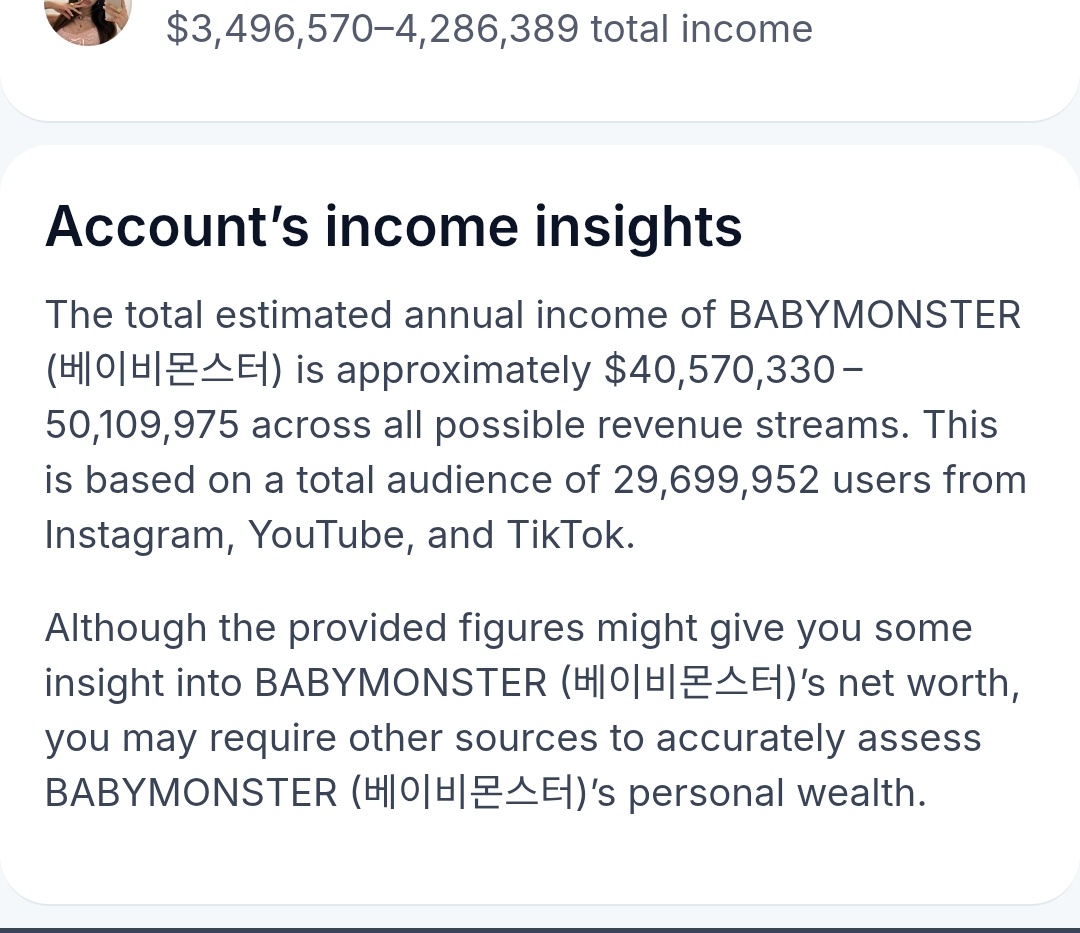Click the Korean name before "is approximately"

click(165, 370)
